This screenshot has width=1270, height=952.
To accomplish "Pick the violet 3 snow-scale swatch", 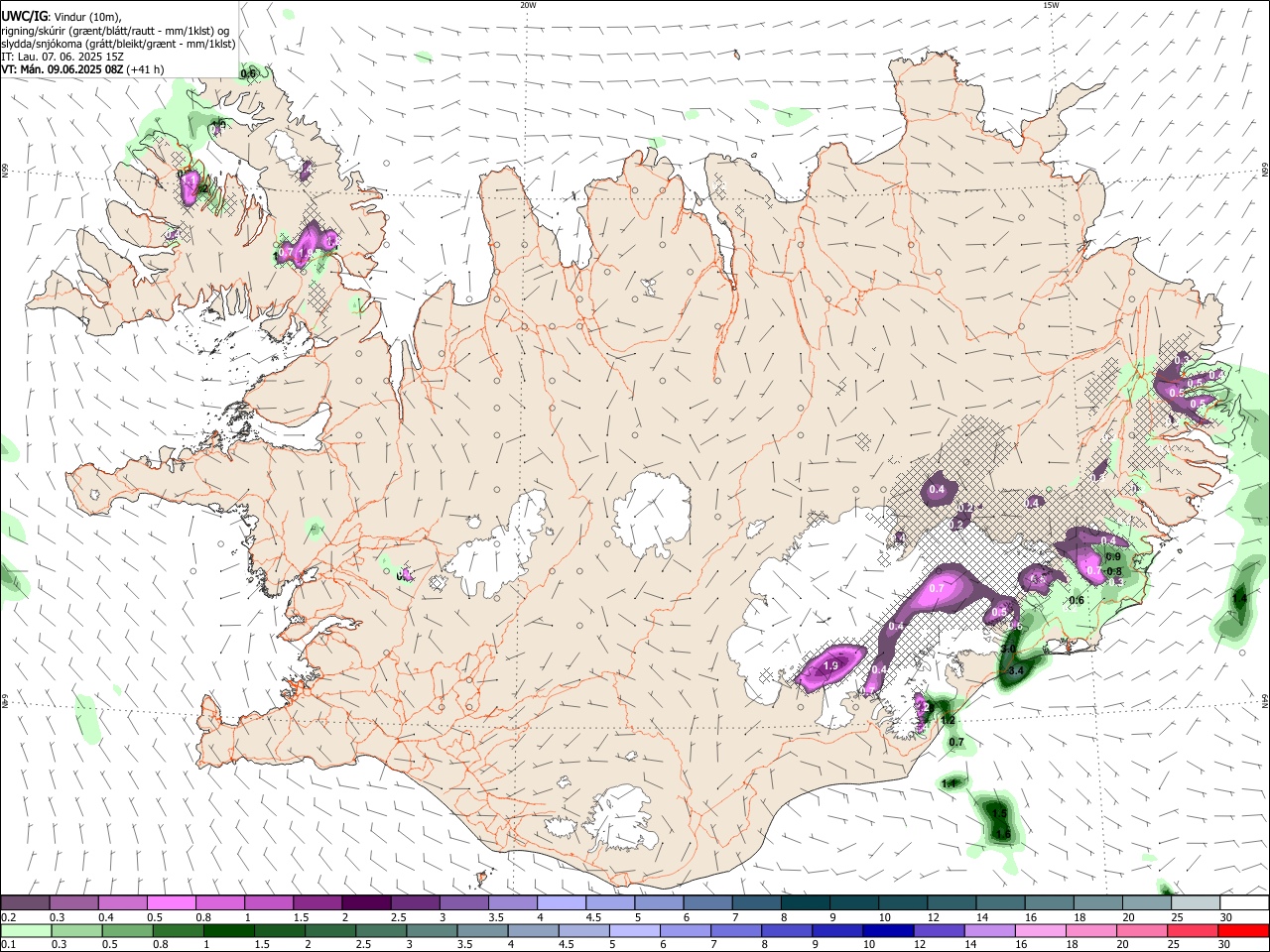I will pyautogui.click(x=462, y=902).
